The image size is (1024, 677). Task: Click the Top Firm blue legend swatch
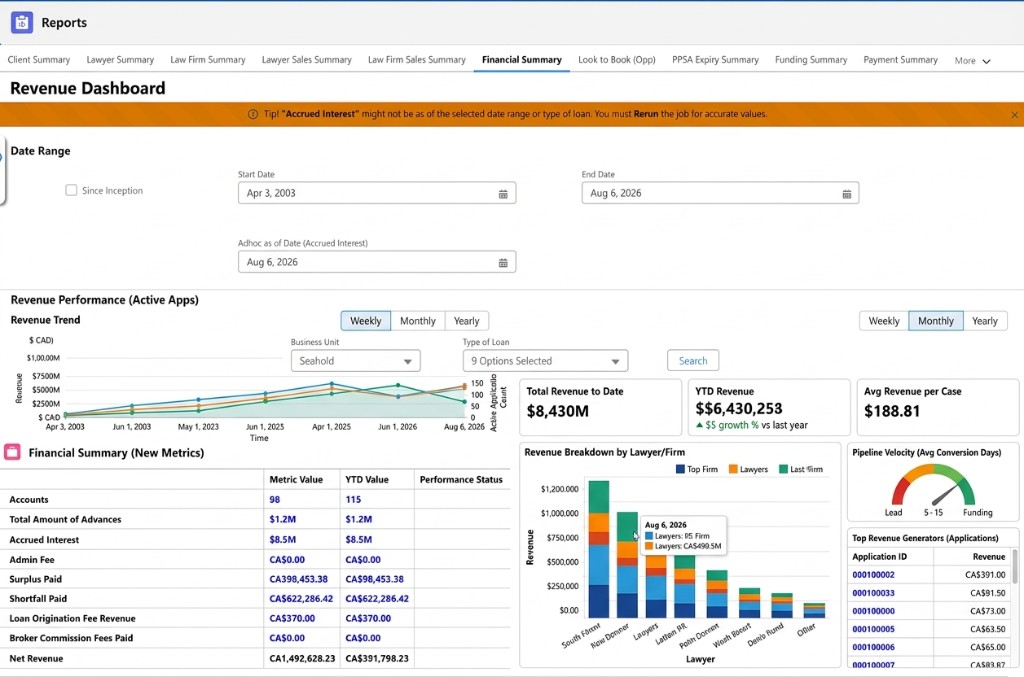[x=680, y=469]
